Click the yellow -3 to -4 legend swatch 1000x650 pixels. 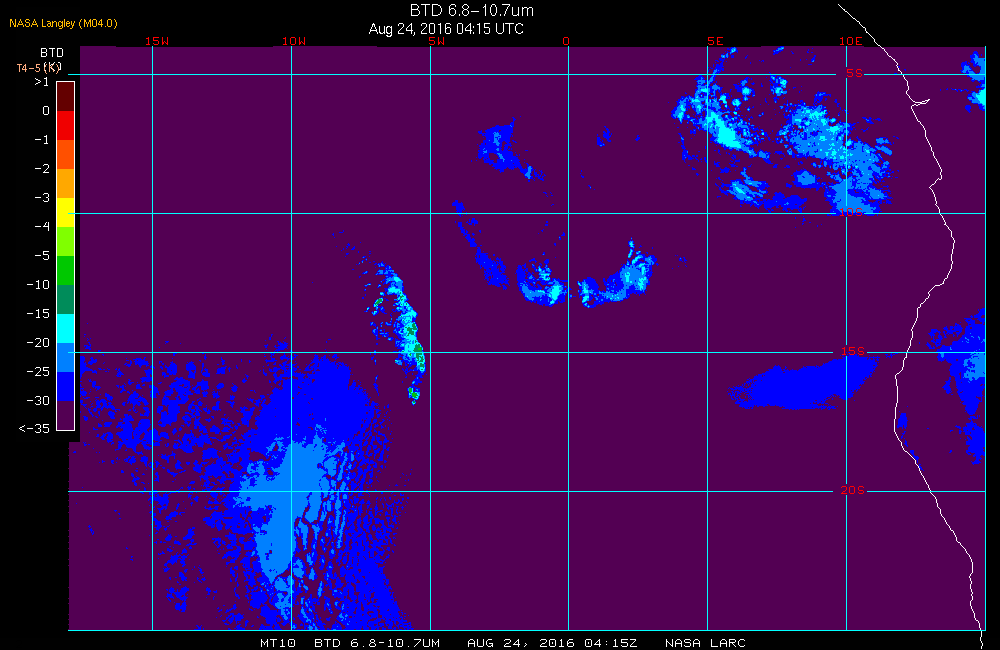click(x=66, y=212)
